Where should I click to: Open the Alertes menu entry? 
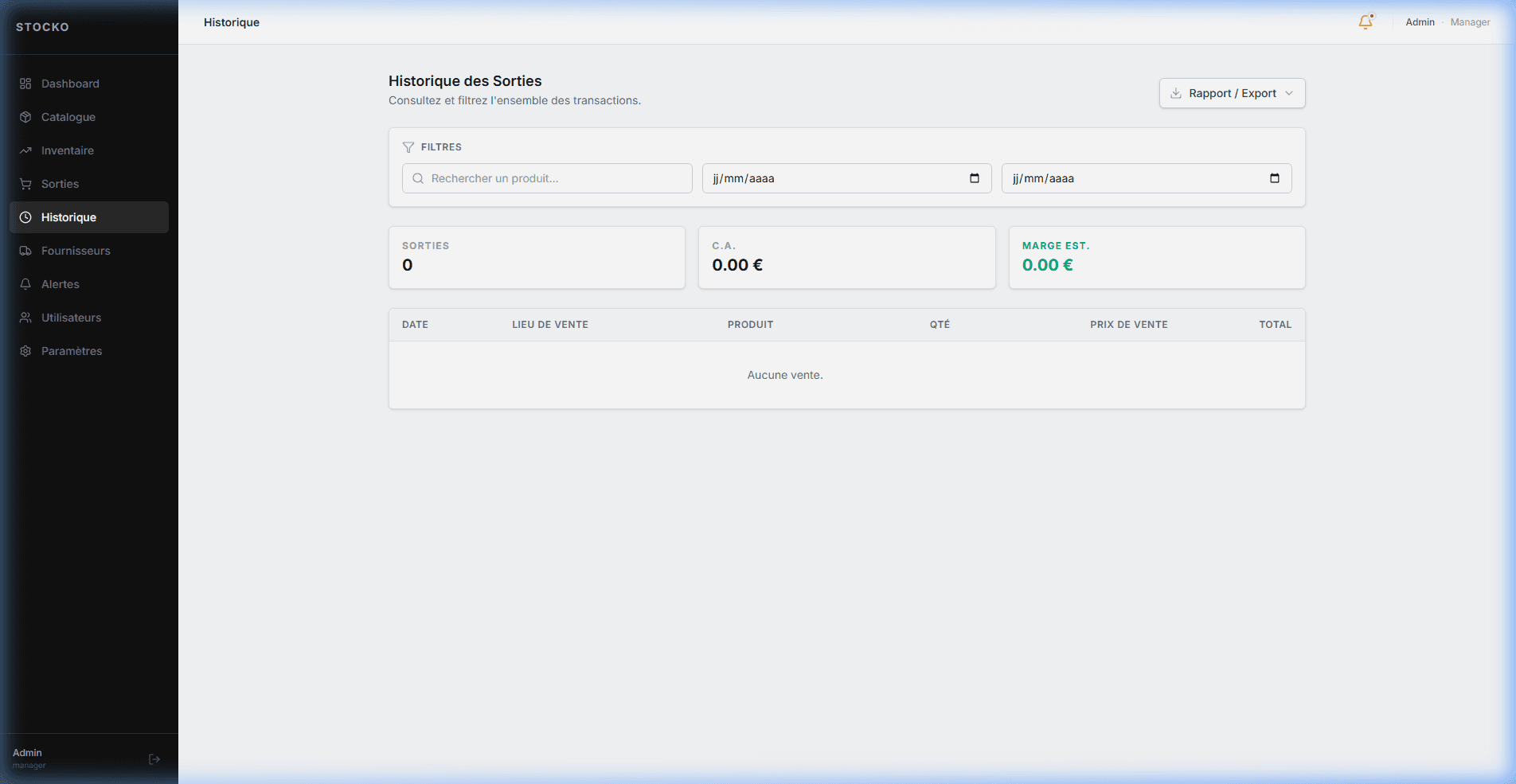(89, 284)
